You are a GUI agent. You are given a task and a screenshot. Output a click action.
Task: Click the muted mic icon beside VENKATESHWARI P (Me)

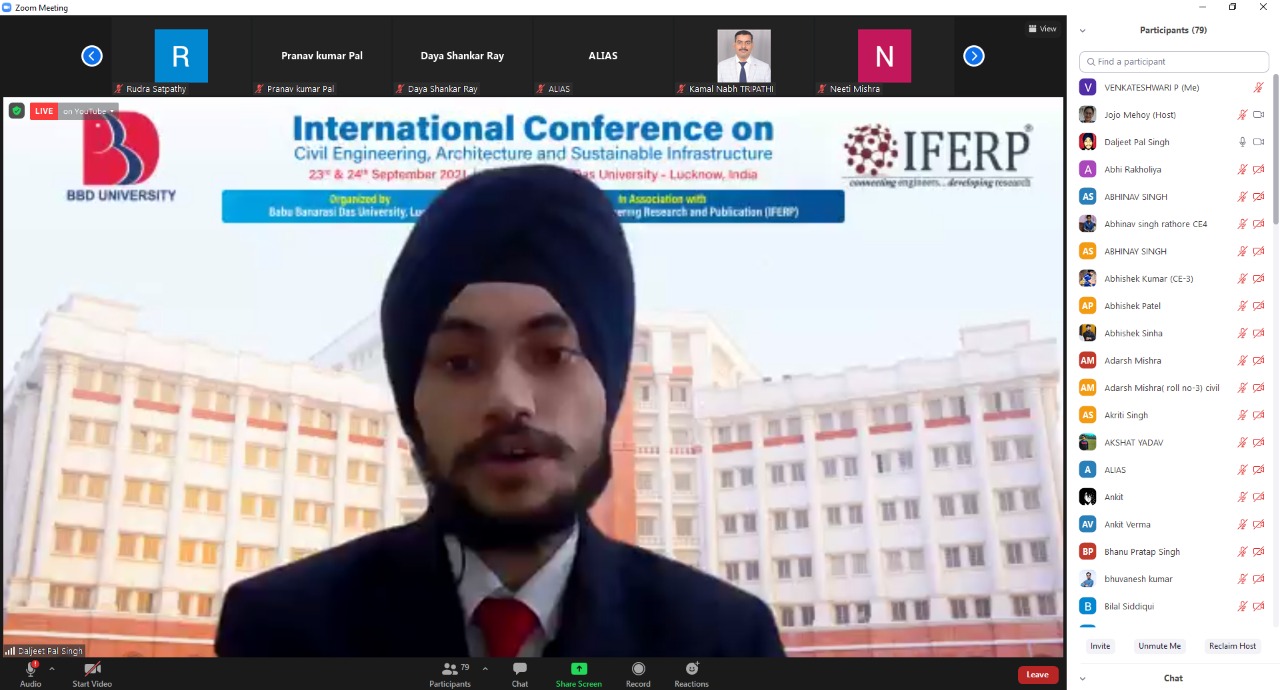1259,88
